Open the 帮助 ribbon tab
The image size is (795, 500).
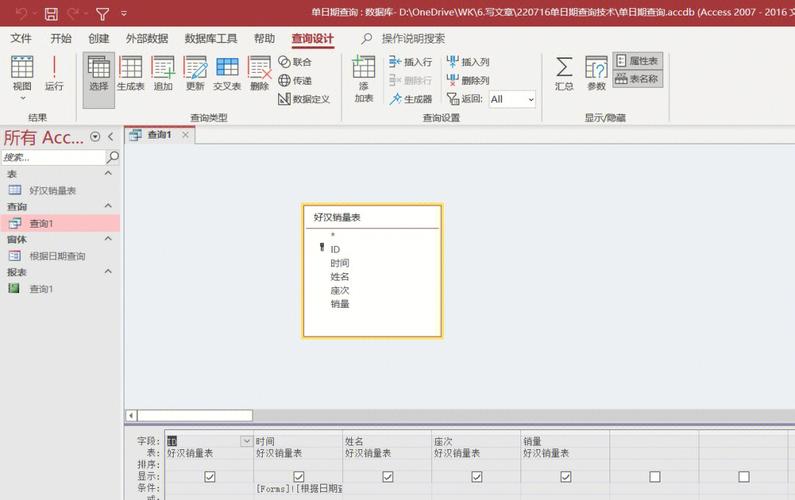pyautogui.click(x=264, y=39)
